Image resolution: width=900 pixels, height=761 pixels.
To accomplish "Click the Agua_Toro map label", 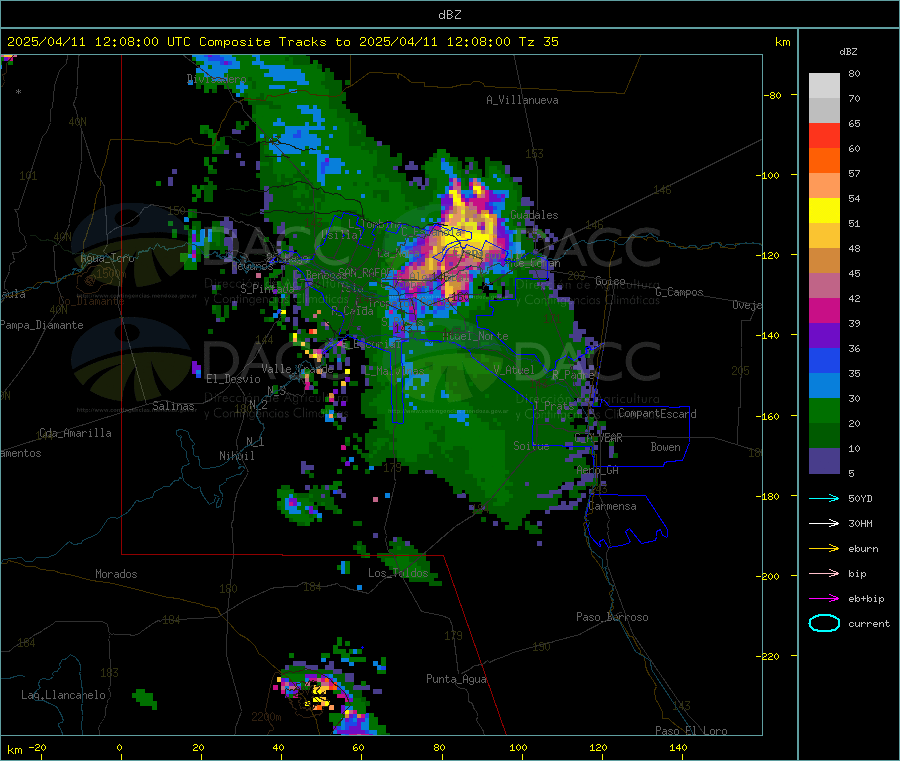I will coord(107,258).
